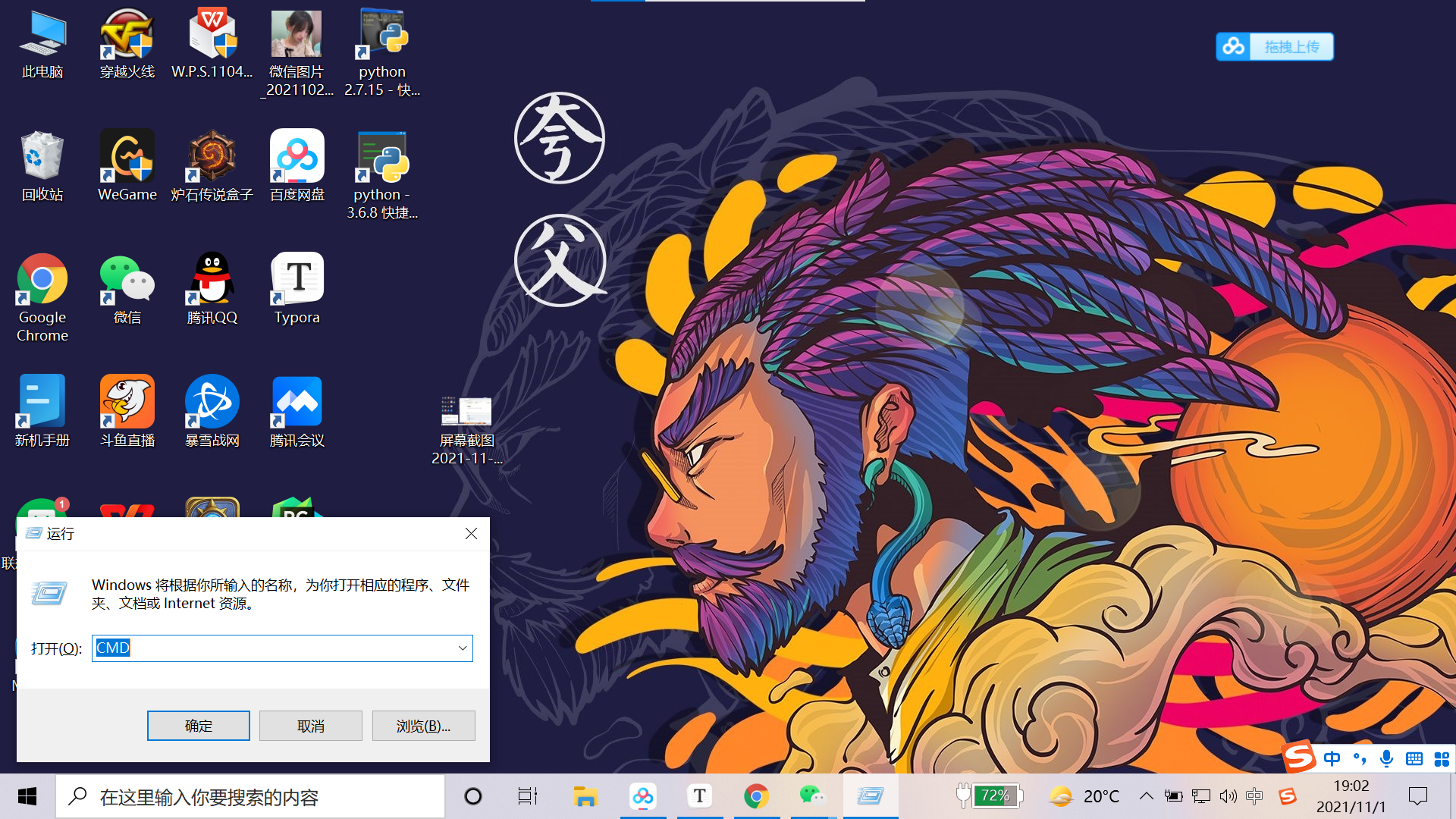Click the 浏览(B)... button
Image resolution: width=1456 pixels, height=819 pixels.
(x=423, y=726)
